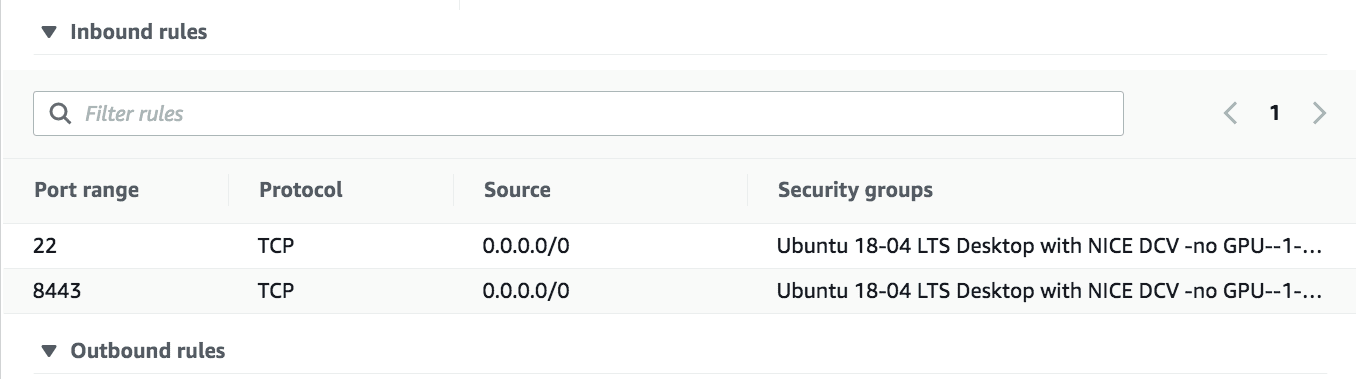Click TCP protocol in the 8443 row
1356x379 pixels.
click(275, 291)
